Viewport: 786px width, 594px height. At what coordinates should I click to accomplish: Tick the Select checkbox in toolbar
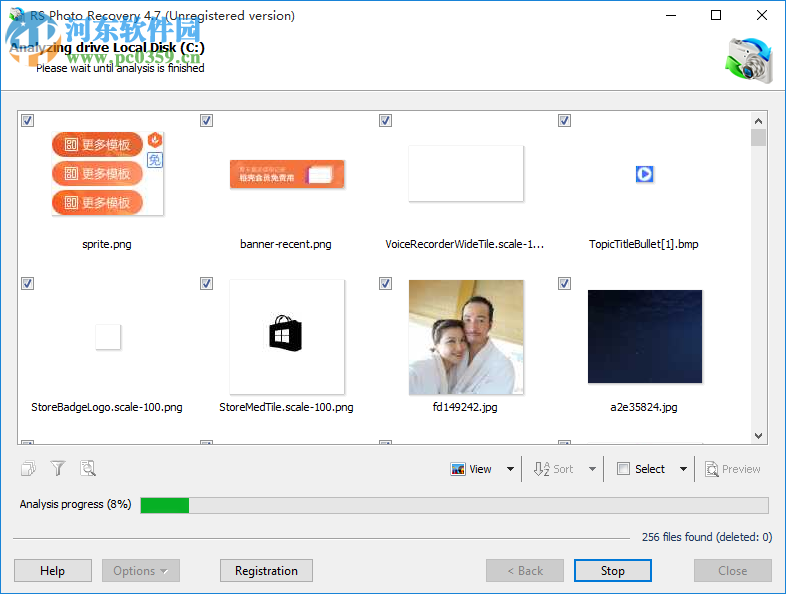tap(623, 469)
